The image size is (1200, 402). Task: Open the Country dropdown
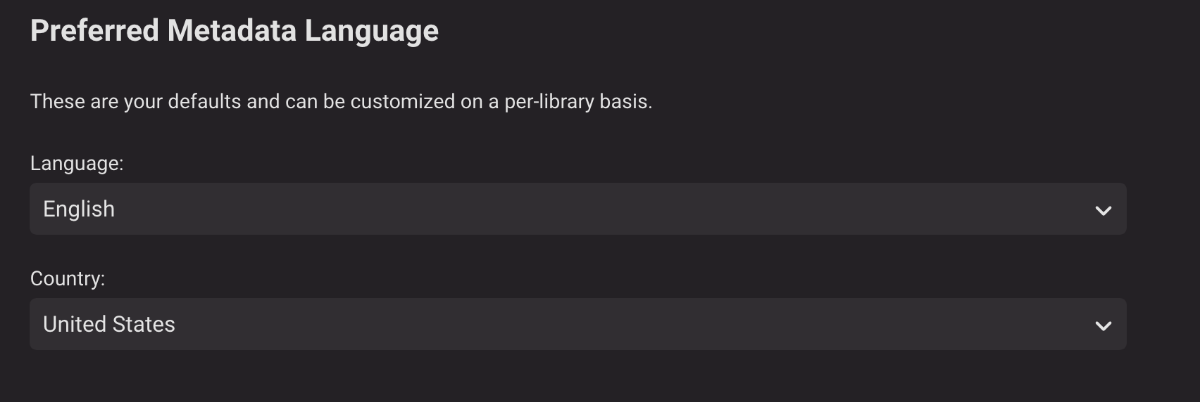577,324
